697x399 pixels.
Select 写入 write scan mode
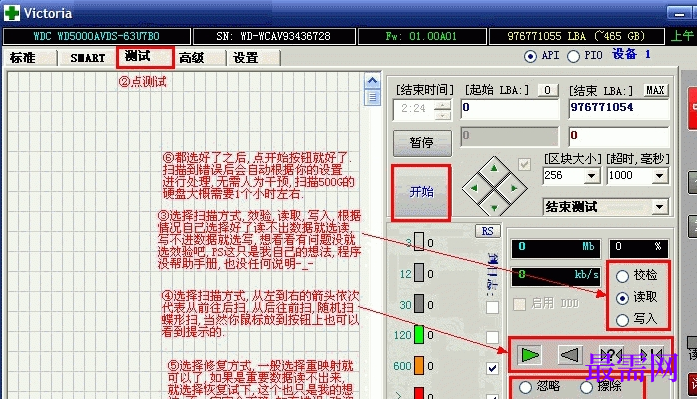point(622,320)
